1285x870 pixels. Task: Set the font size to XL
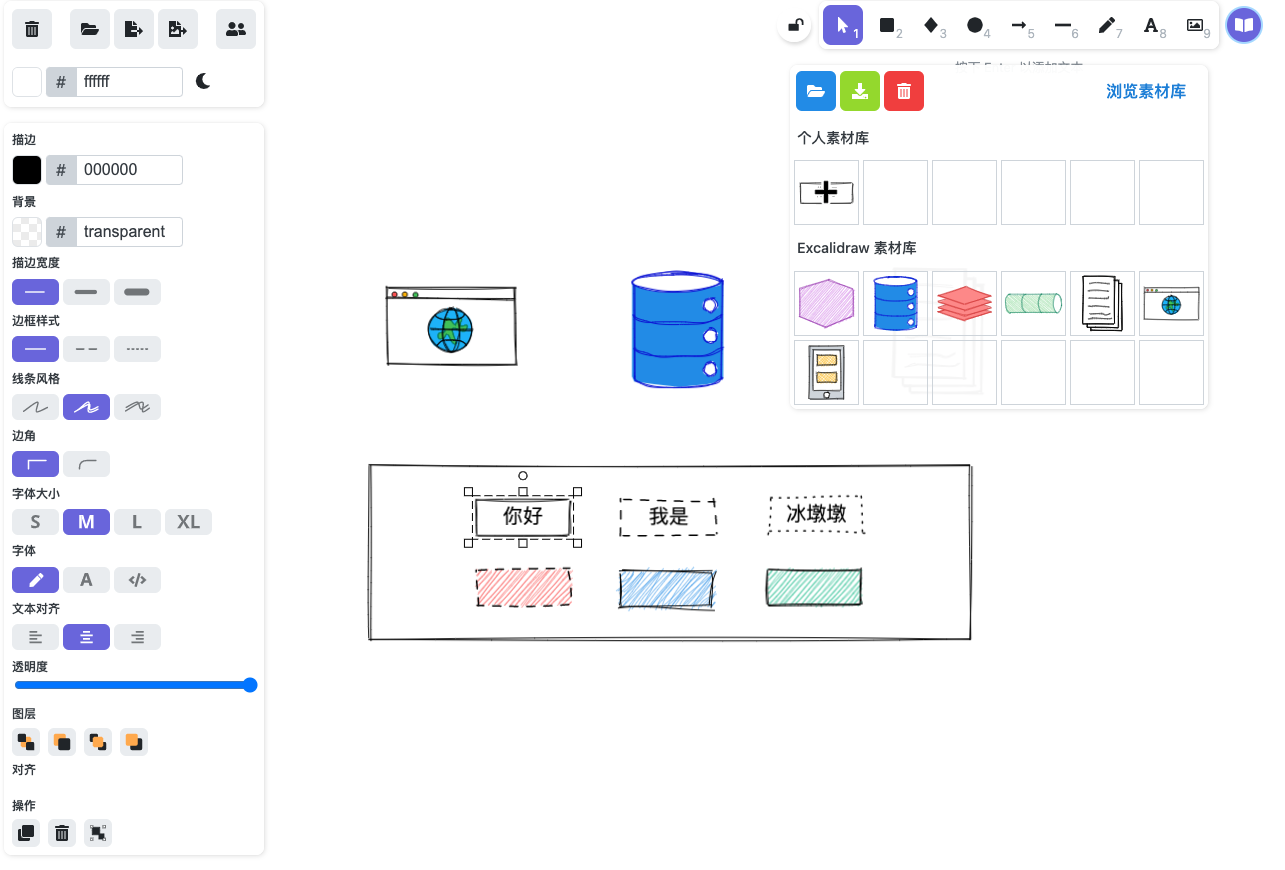188,522
